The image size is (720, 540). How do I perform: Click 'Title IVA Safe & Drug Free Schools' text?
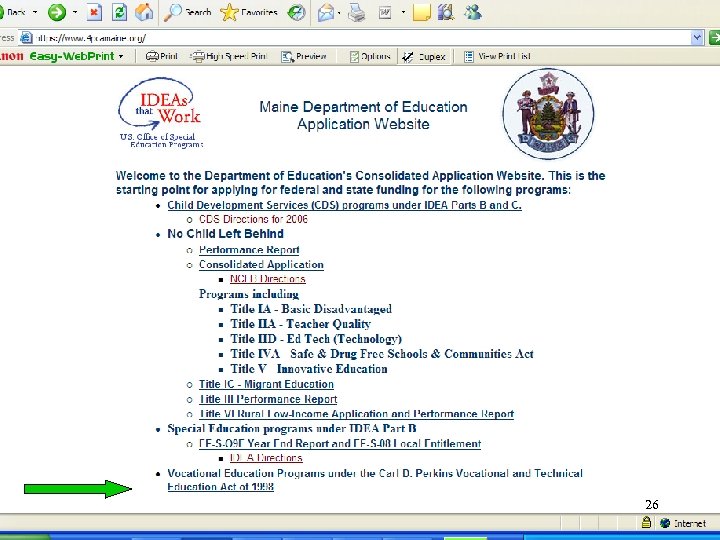[382, 354]
